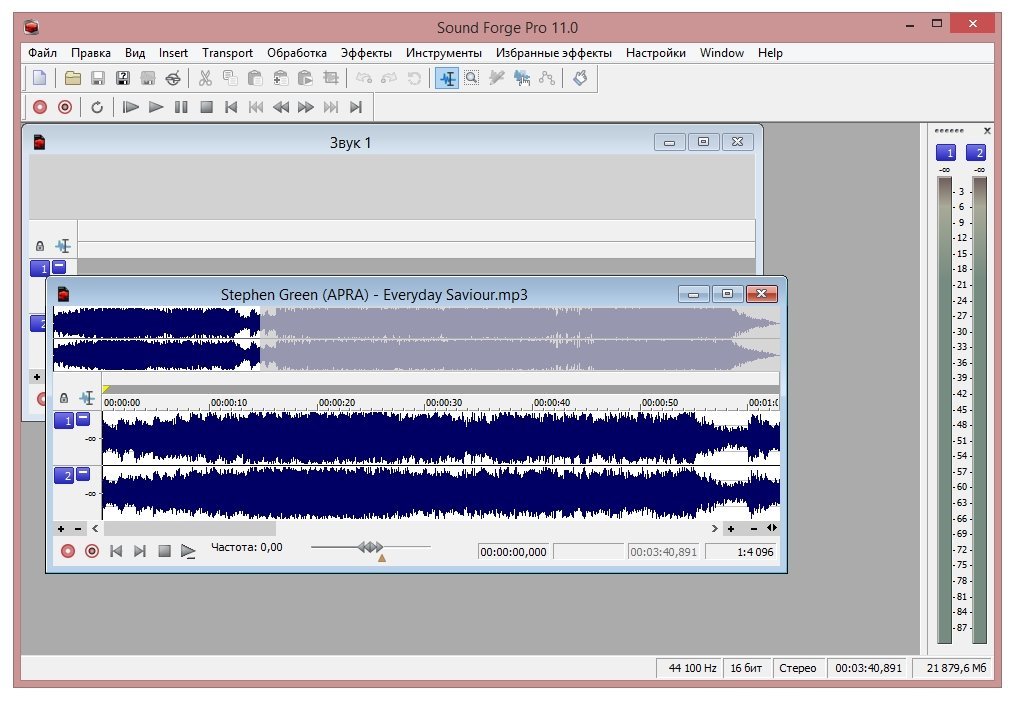
Task: Click the cursor position field 00:00:00,000
Action: pos(513,552)
